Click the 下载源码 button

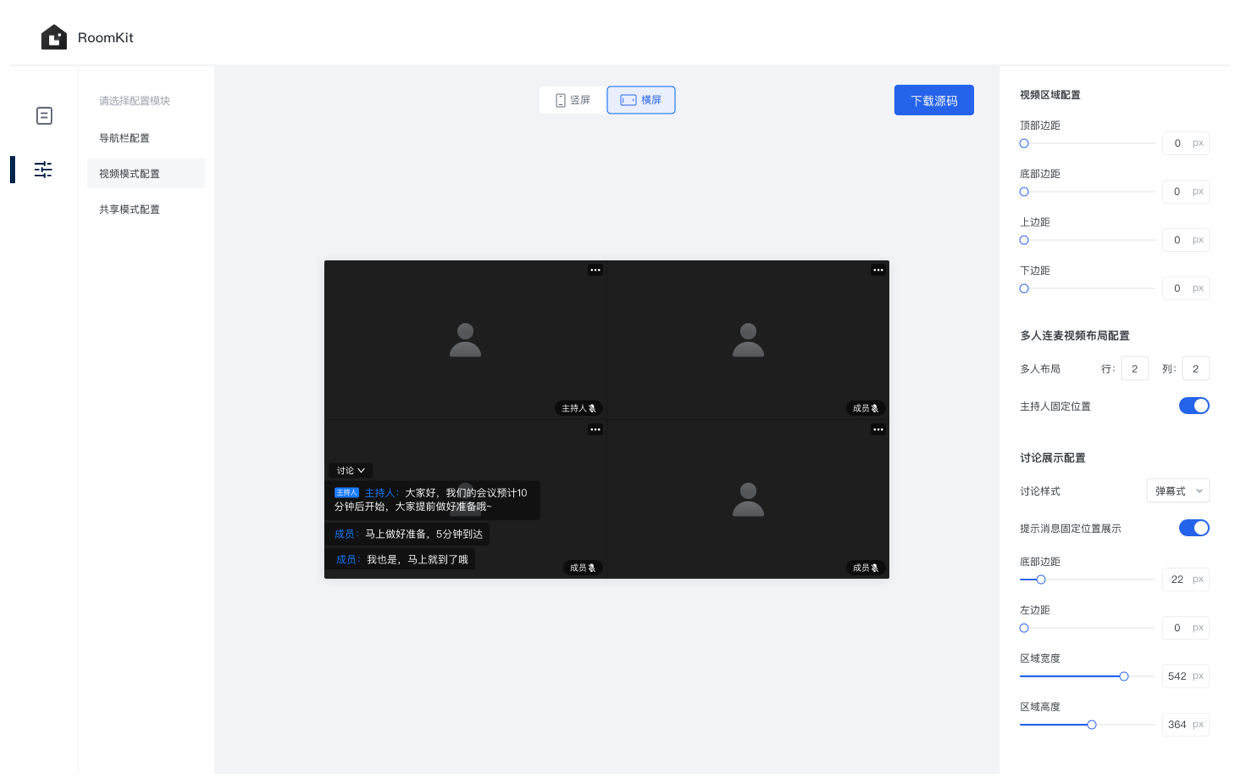tap(934, 100)
